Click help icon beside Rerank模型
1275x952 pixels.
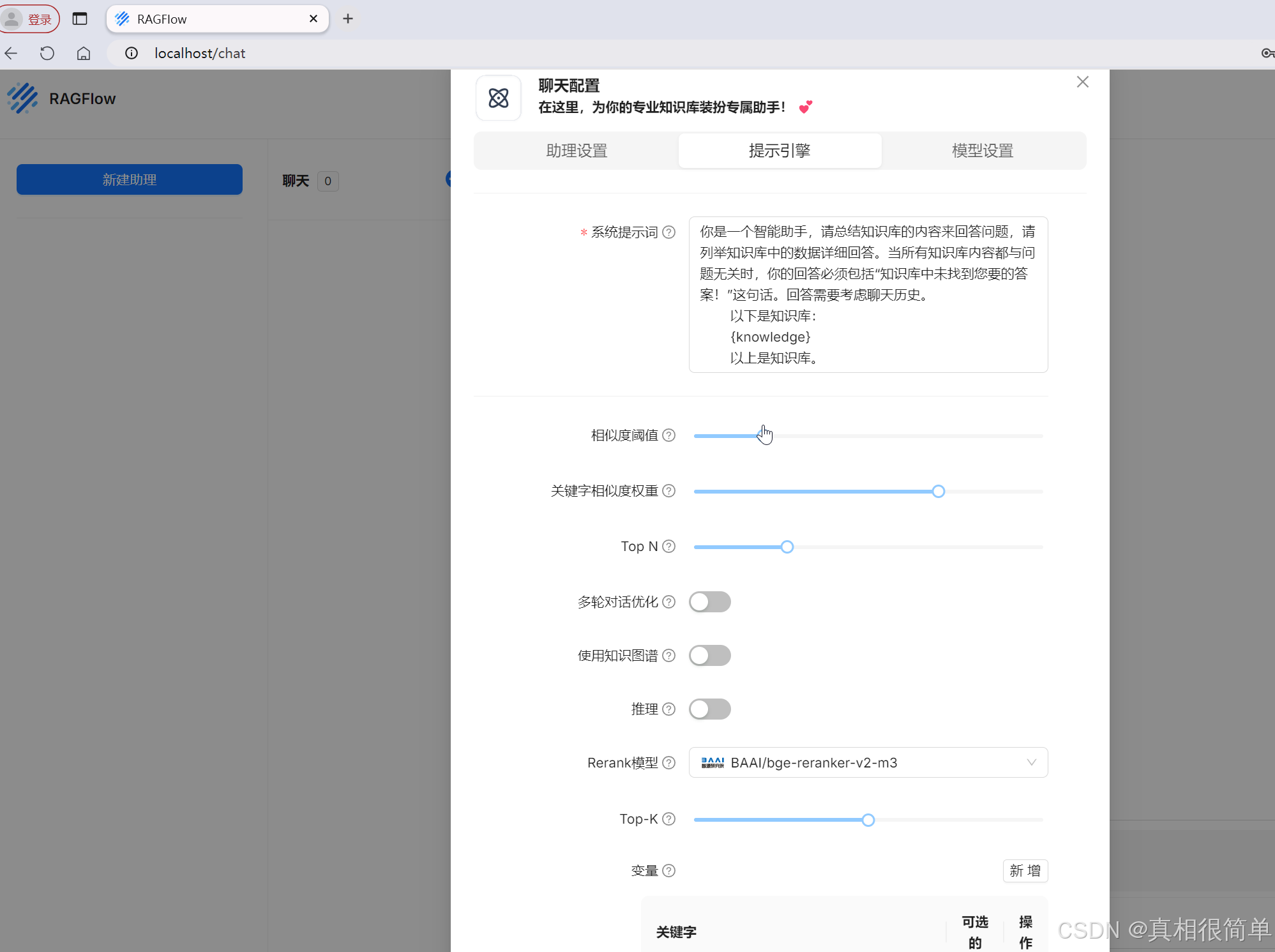(668, 763)
